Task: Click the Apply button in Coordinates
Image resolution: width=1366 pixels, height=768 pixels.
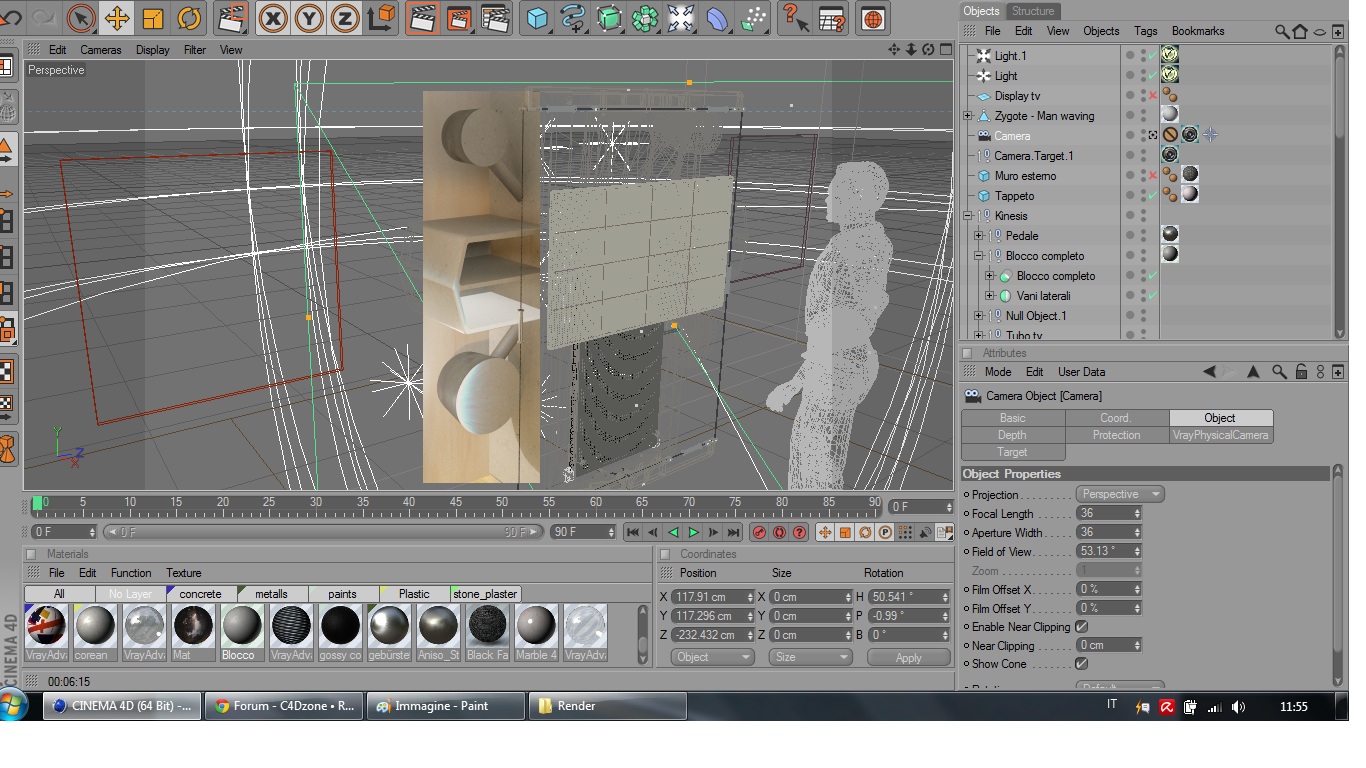Action: pos(908,657)
